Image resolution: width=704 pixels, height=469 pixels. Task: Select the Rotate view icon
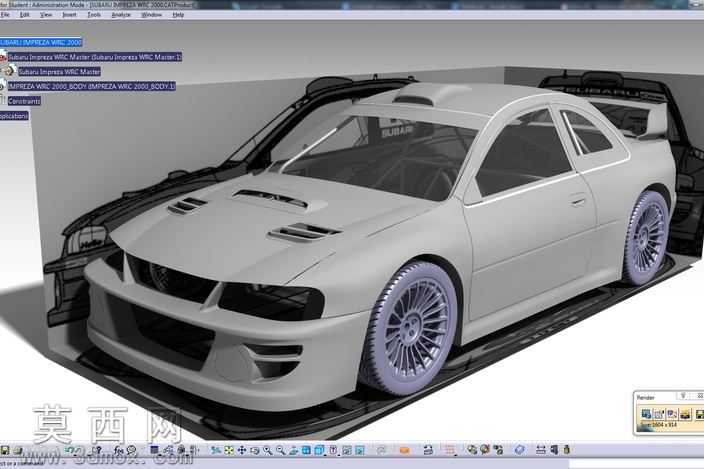[x=255, y=450]
